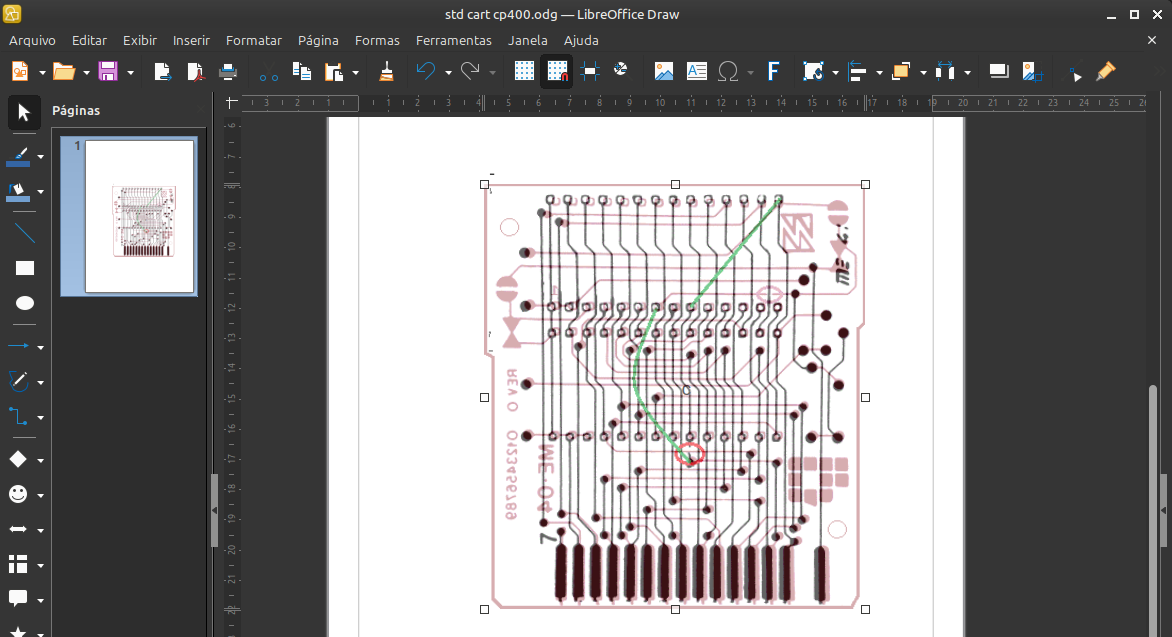Toggle grid display on
Image resolution: width=1172 pixels, height=637 pixels.
(x=524, y=71)
